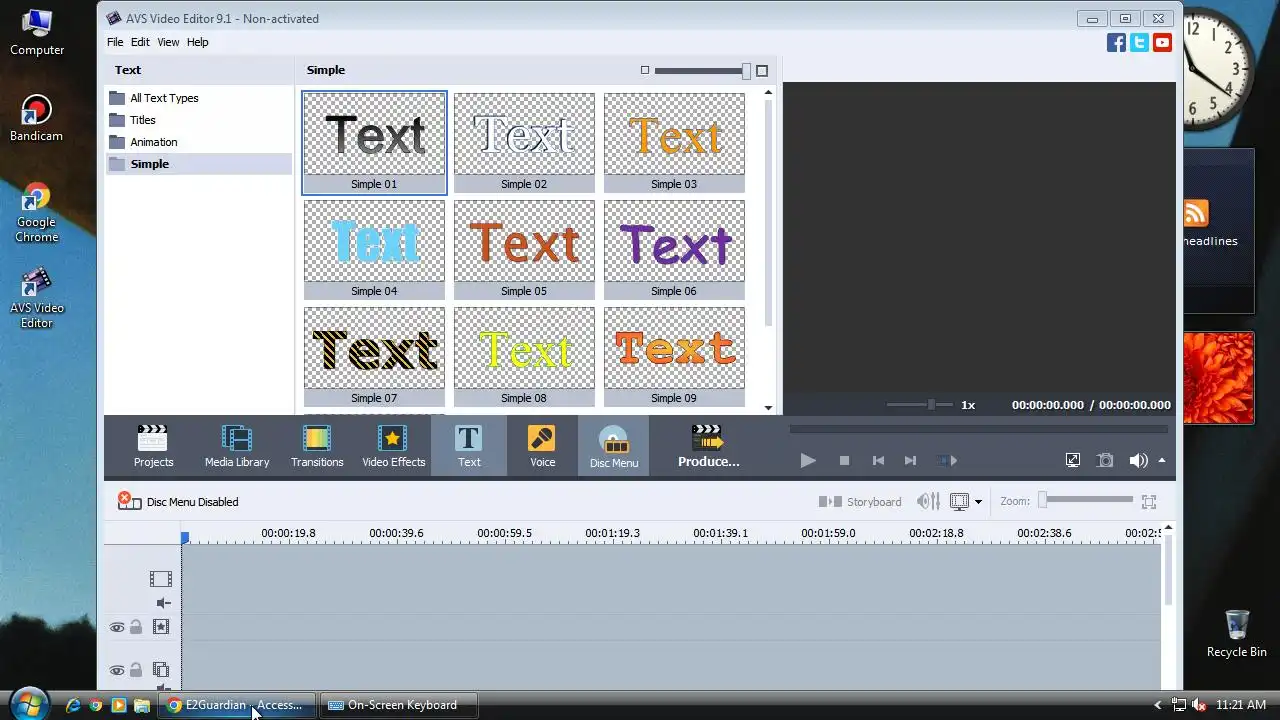The image size is (1280, 720).
Task: Open the View menu
Action: [168, 42]
